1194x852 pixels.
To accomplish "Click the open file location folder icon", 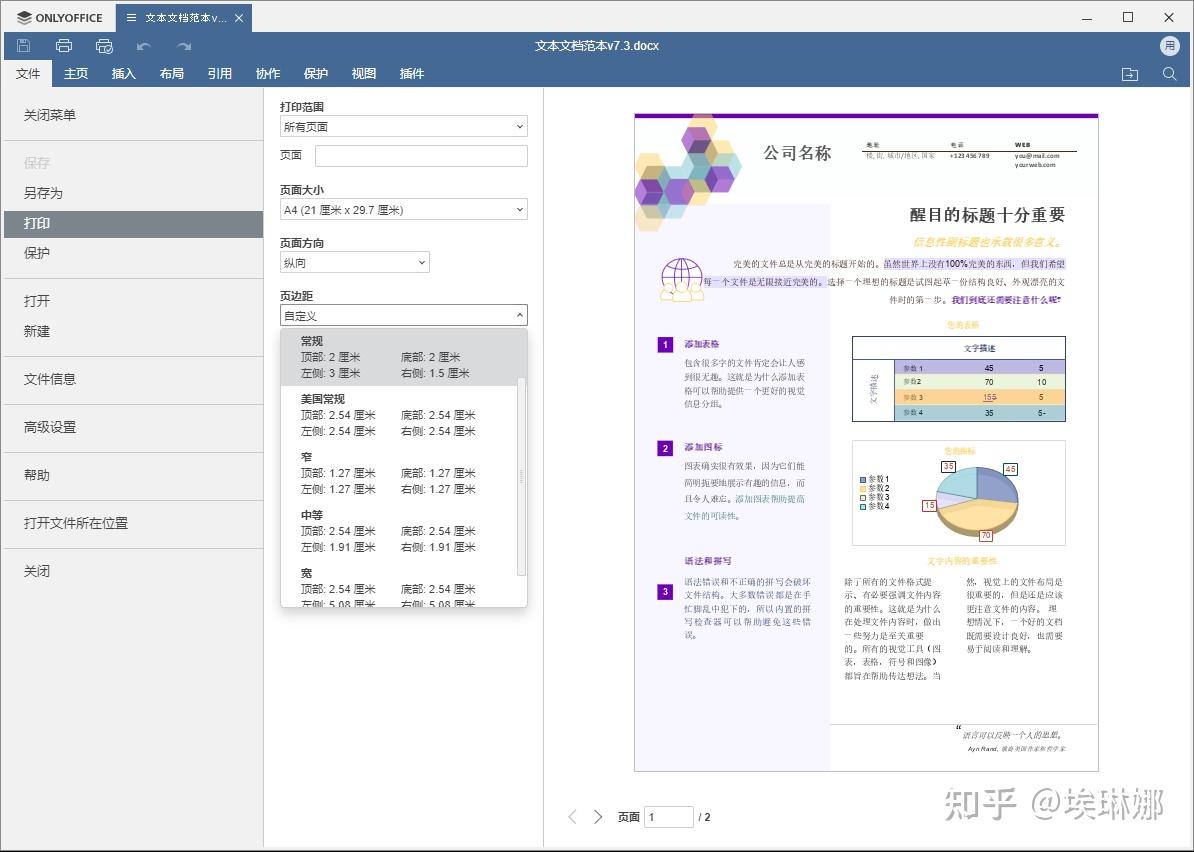I will tap(1129, 73).
